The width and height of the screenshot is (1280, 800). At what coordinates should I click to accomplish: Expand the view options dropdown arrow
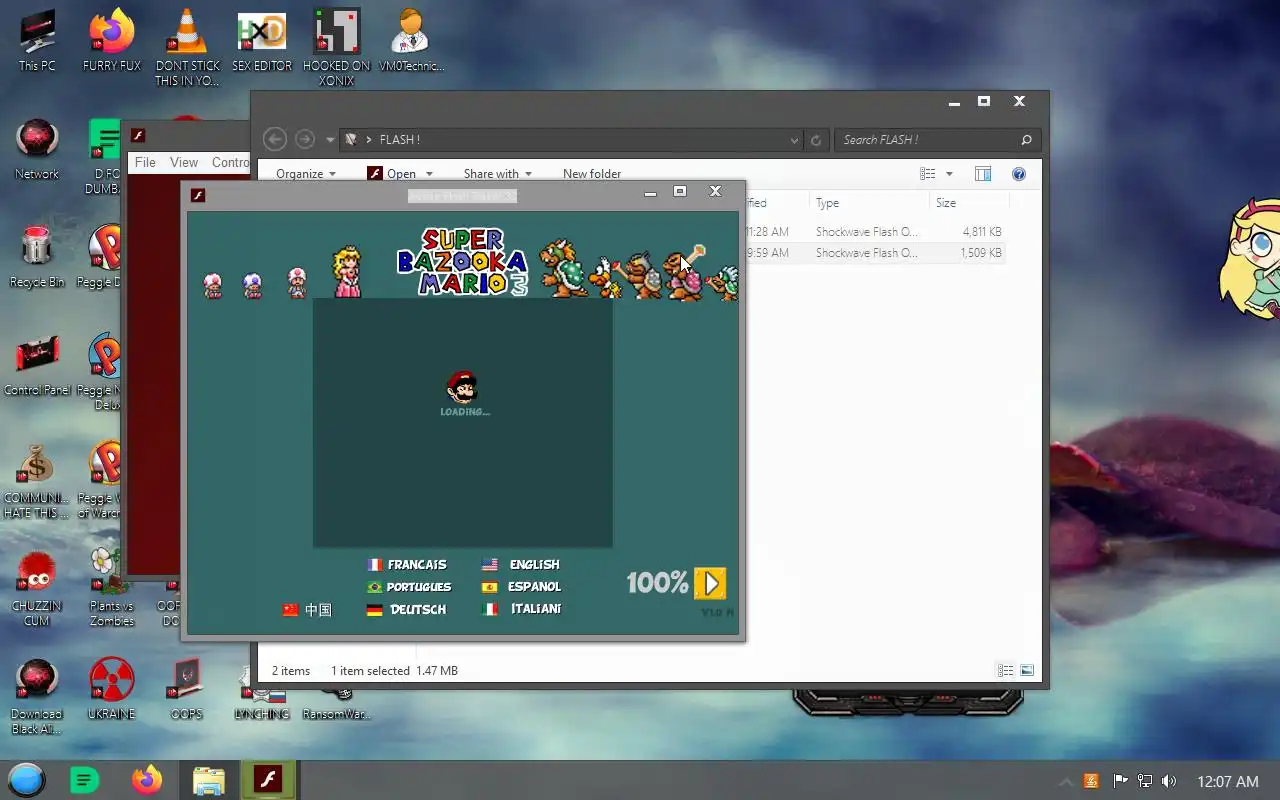coord(949,174)
